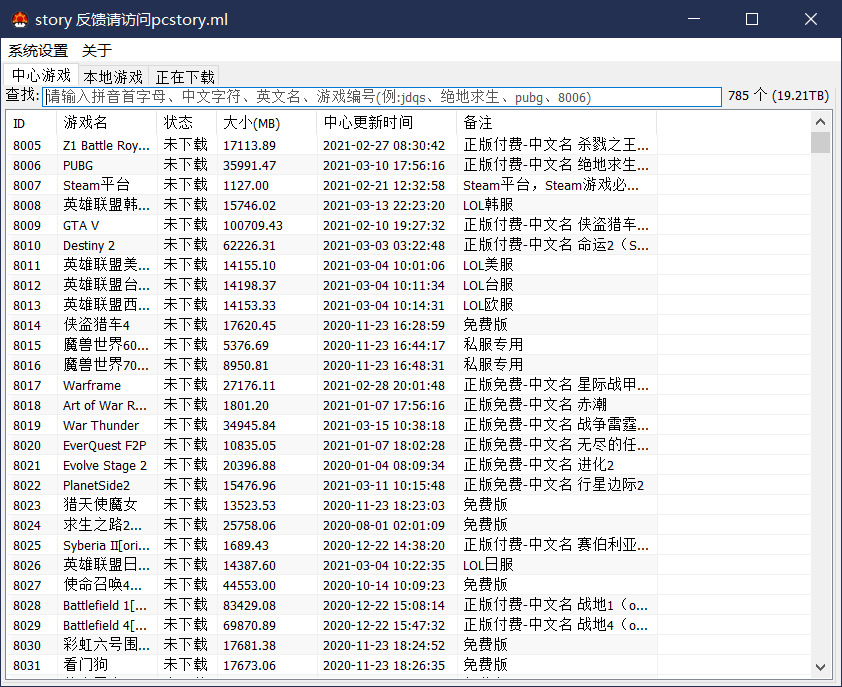
Task: Select the 英雄联盟韩... game row
Action: [332, 205]
